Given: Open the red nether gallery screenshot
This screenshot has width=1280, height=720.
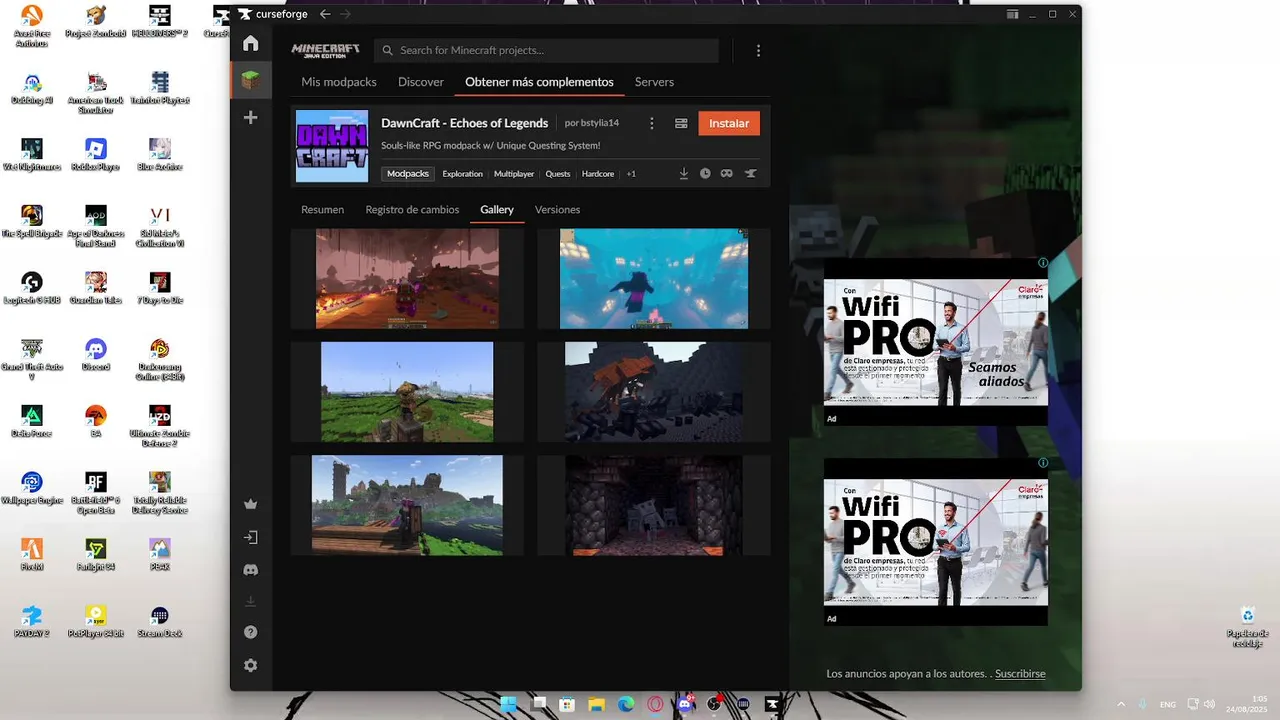Looking at the screenshot, I should pos(407,279).
